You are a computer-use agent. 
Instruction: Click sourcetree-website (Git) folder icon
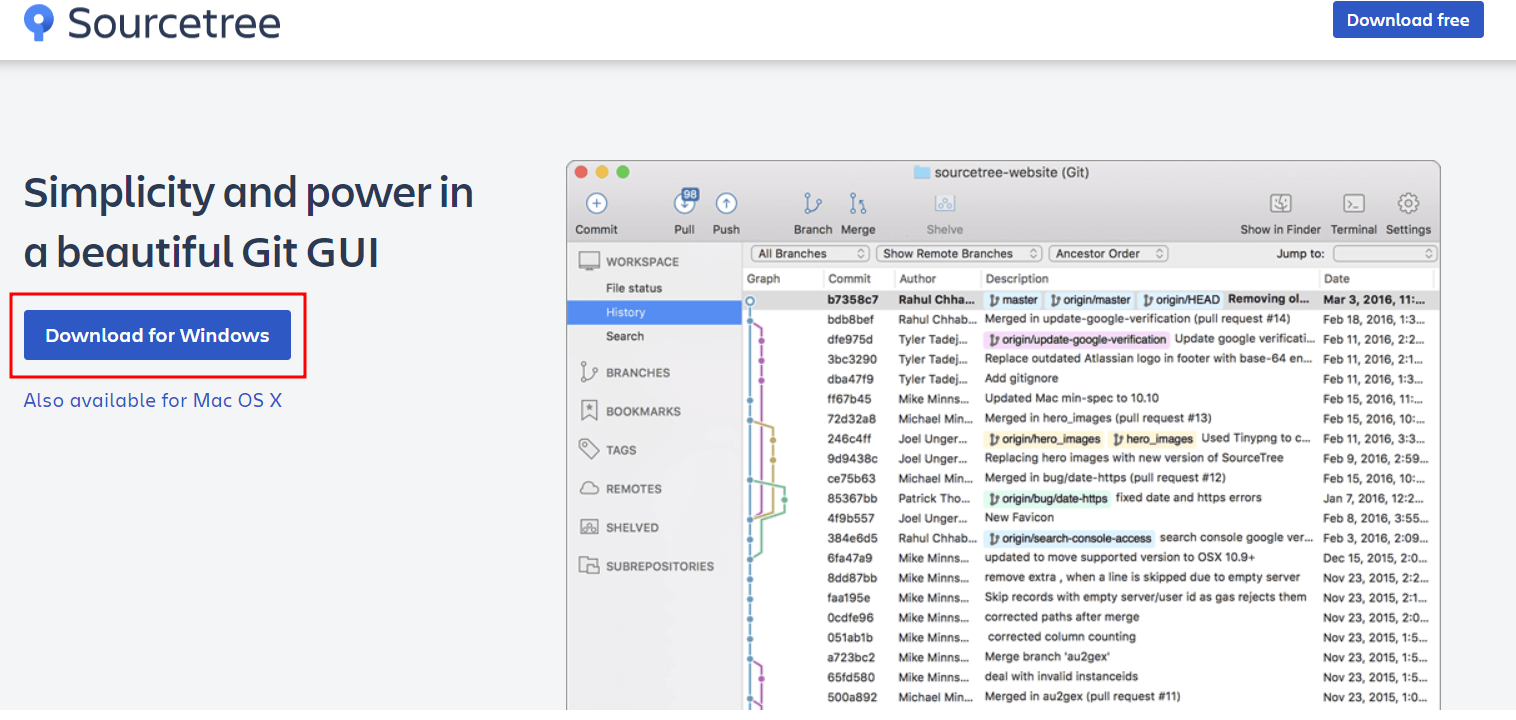click(922, 172)
